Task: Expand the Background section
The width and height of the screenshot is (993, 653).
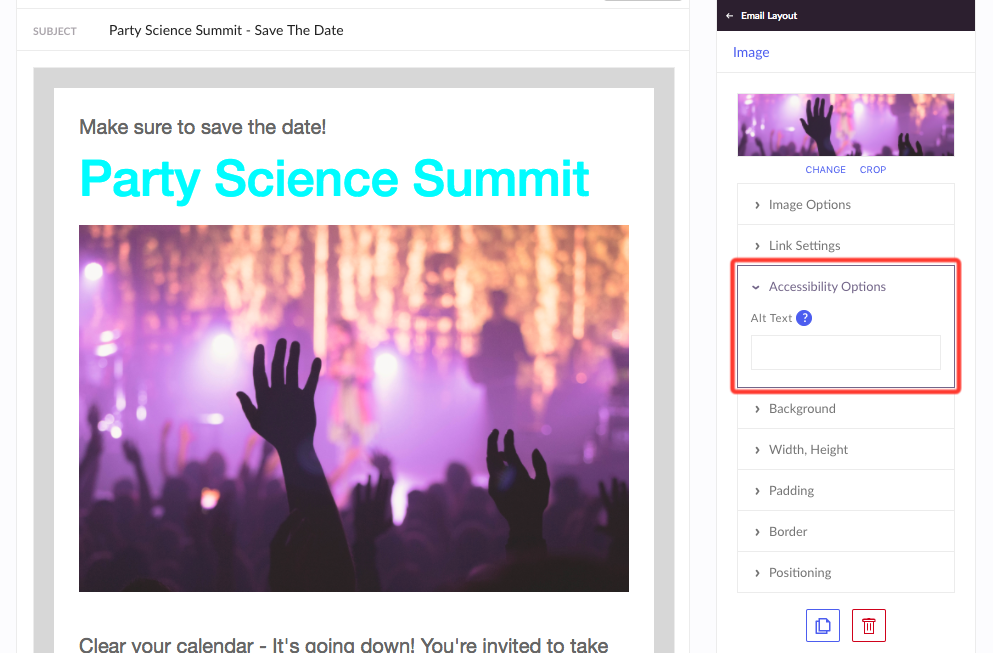Action: click(x=845, y=409)
